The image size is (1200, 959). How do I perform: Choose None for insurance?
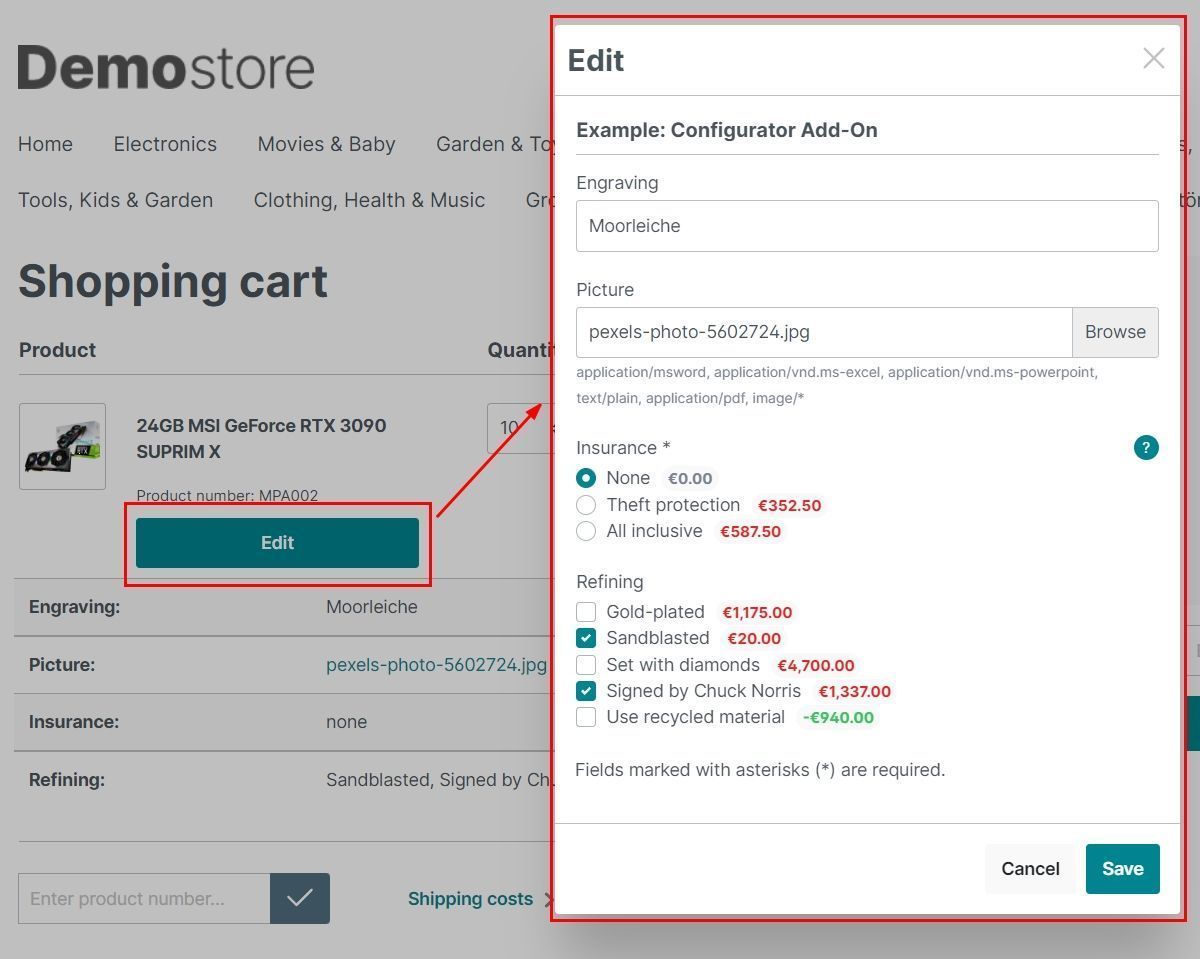click(x=586, y=479)
